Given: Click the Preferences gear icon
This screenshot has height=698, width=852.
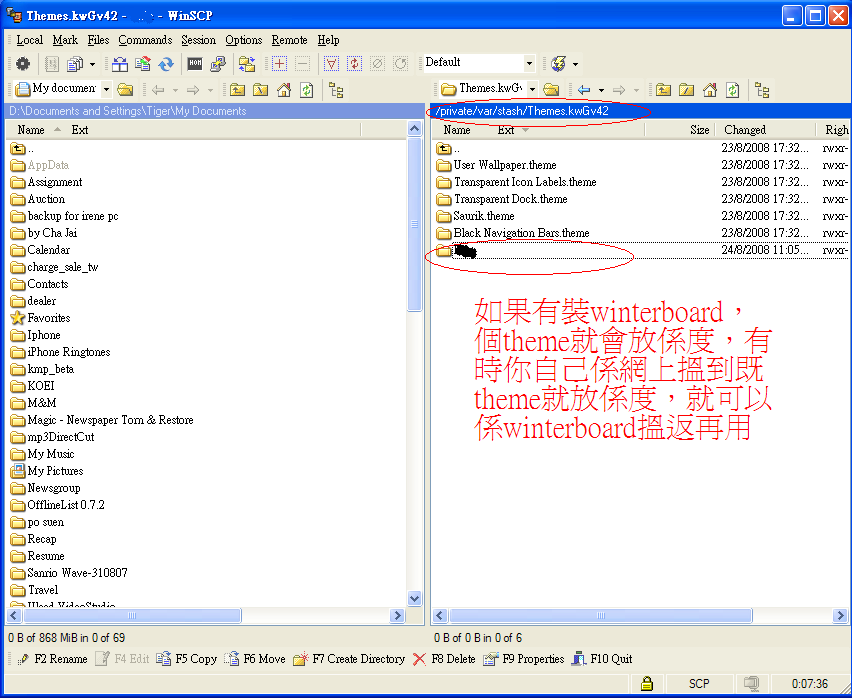Looking at the screenshot, I should [23, 64].
